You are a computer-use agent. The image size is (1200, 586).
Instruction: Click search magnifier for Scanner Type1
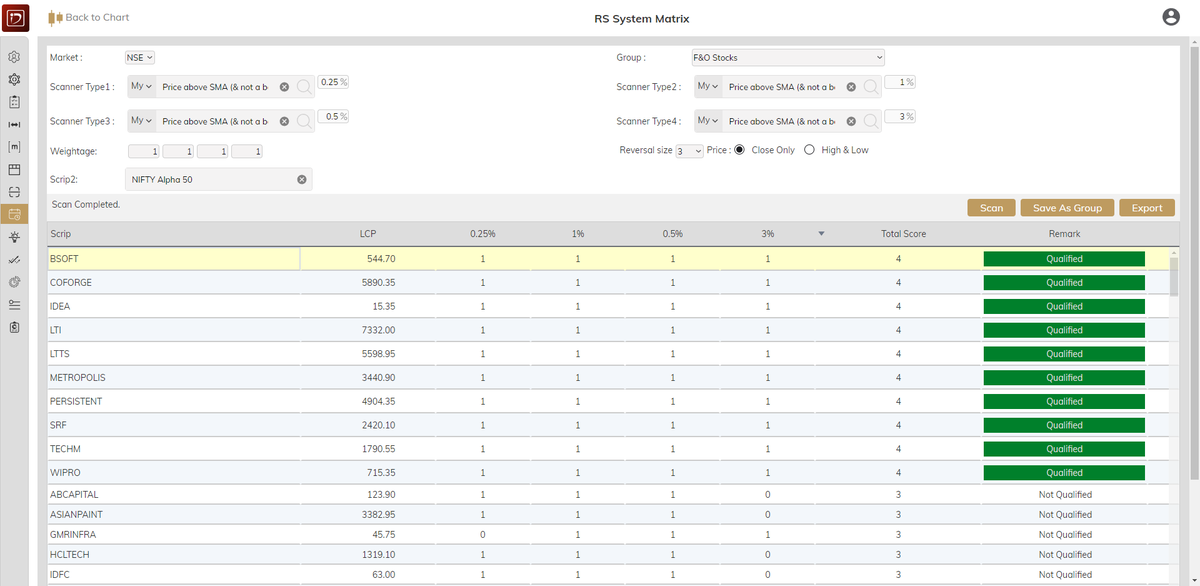click(x=304, y=88)
